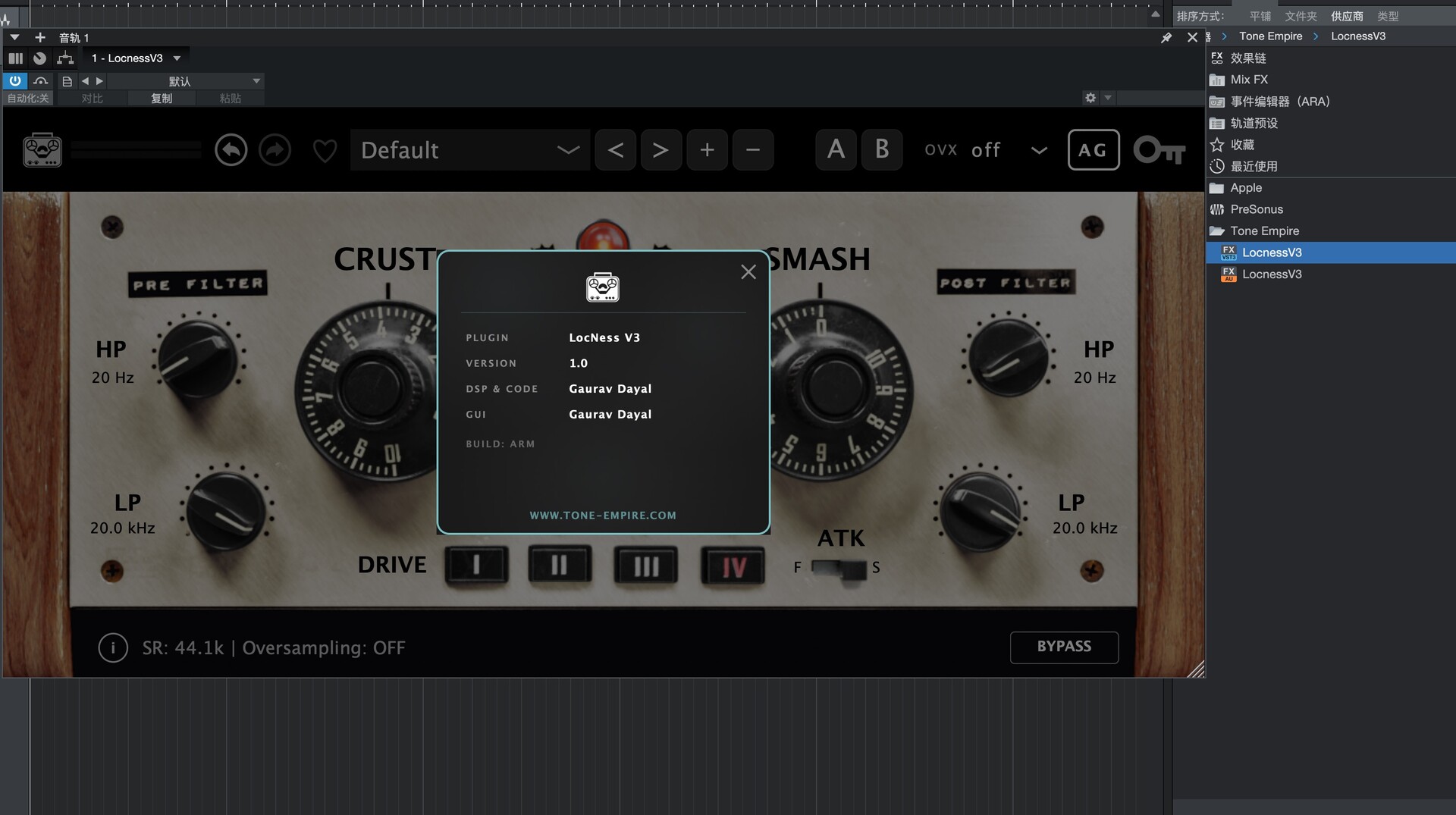This screenshot has height=815, width=1456.
Task: Open www.tone-empire.com link
Action: point(603,516)
